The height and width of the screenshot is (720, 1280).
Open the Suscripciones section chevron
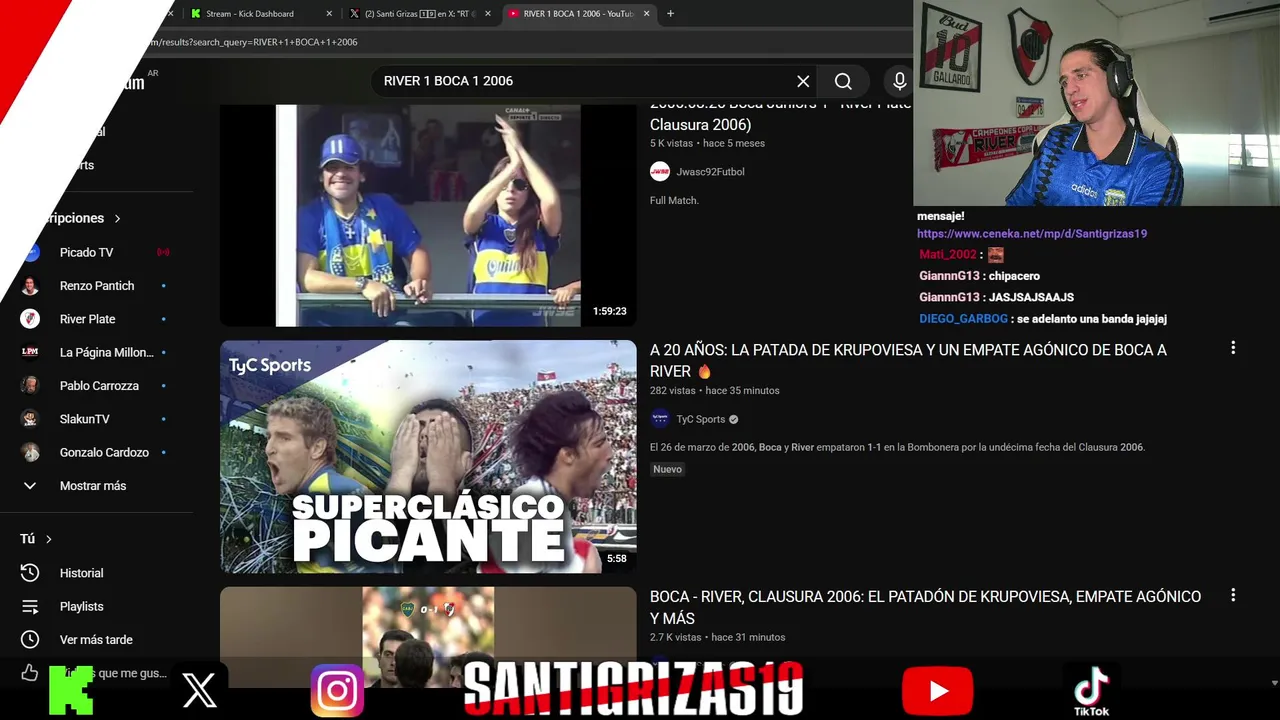click(x=117, y=218)
